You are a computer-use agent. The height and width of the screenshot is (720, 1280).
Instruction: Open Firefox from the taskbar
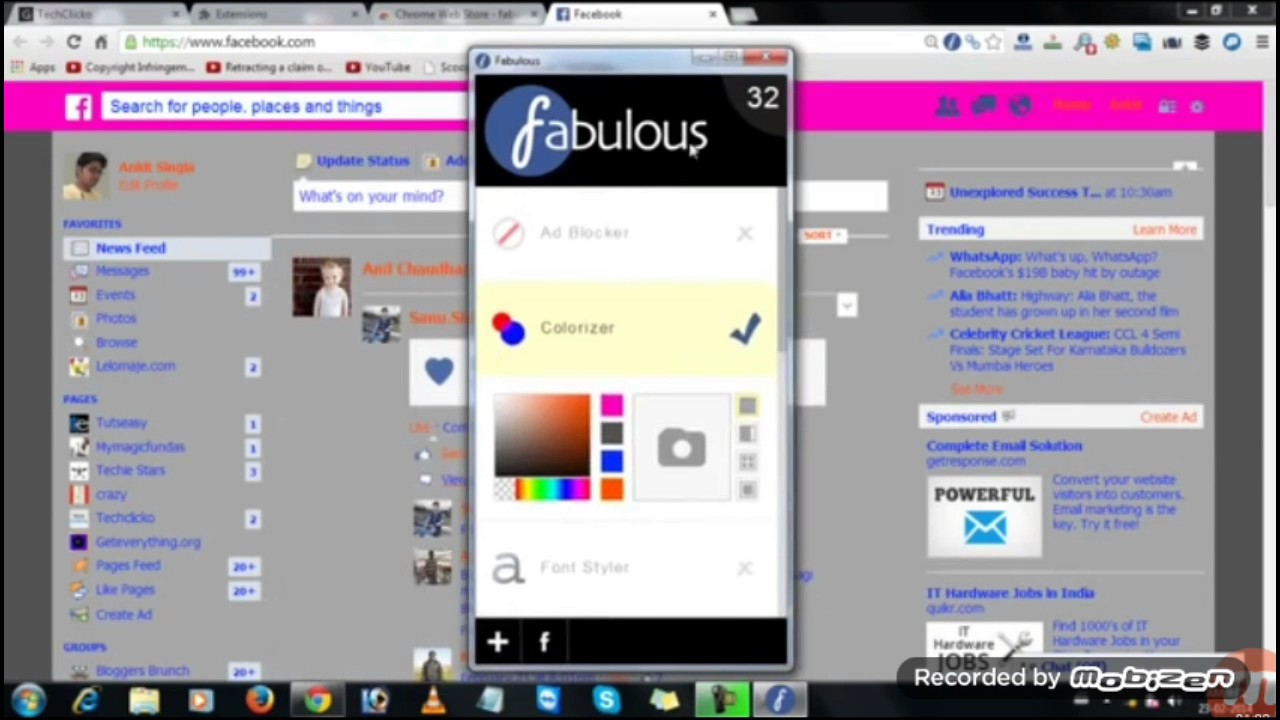(260, 700)
